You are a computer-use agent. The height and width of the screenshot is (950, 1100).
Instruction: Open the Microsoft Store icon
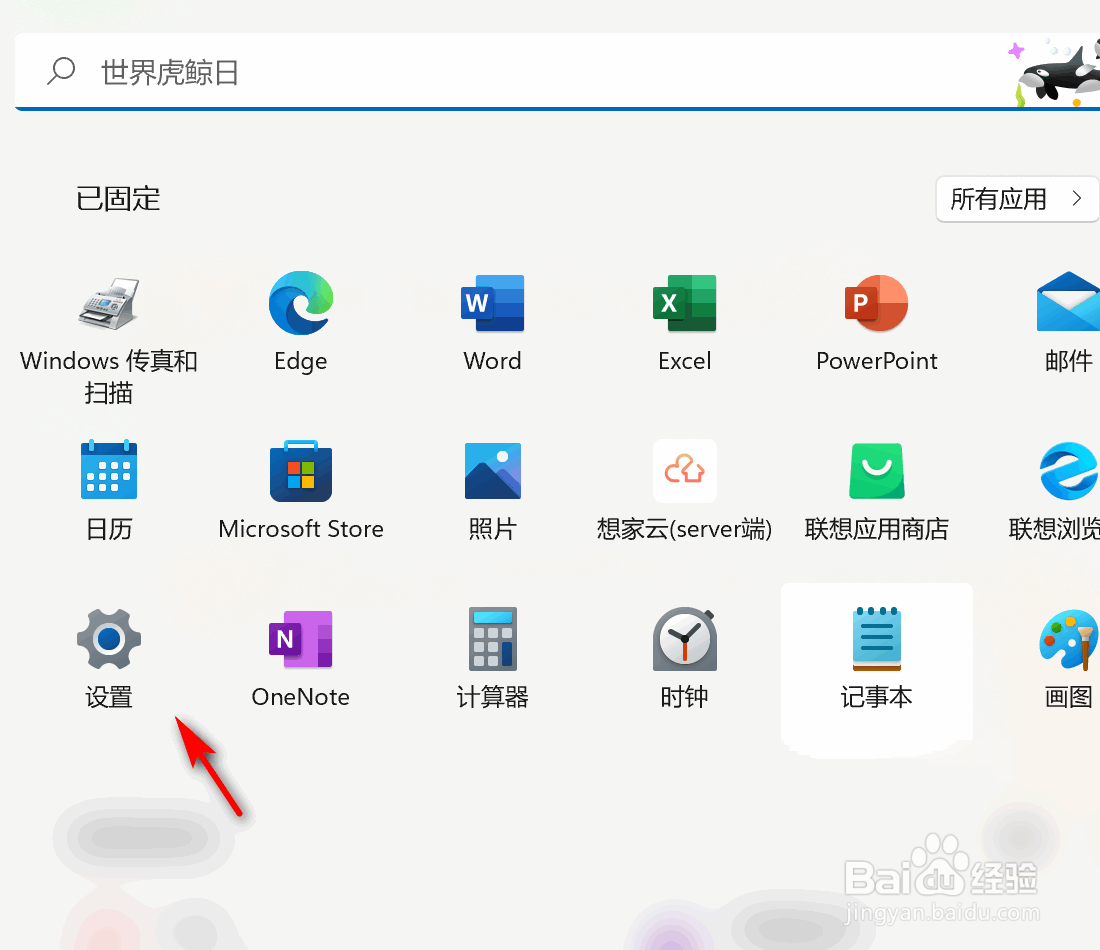(x=301, y=471)
